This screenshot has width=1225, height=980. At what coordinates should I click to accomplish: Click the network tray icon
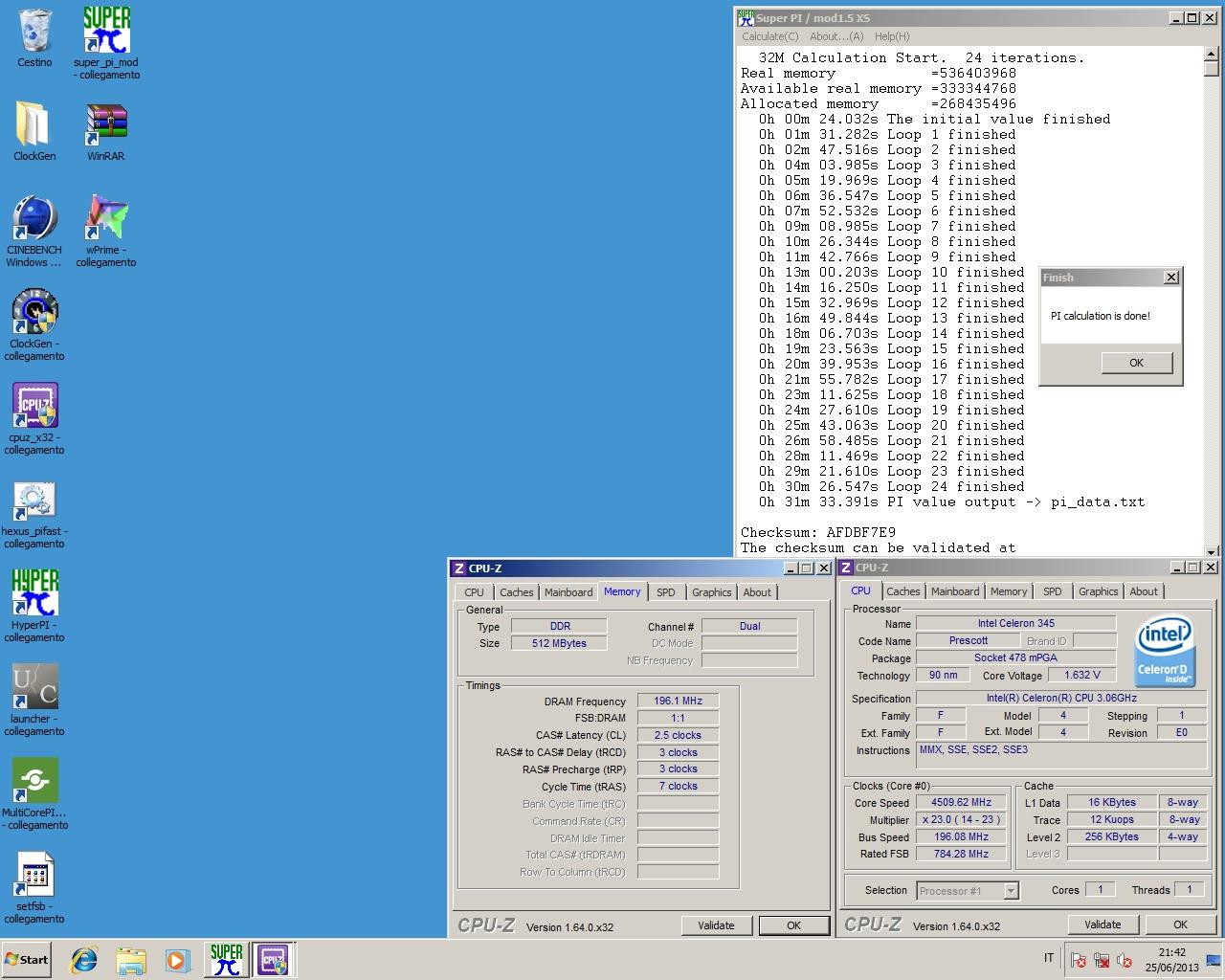tap(1102, 960)
